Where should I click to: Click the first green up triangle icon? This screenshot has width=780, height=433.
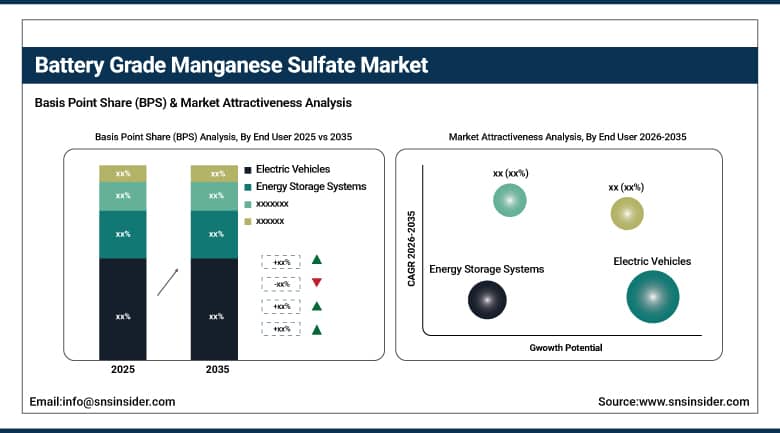click(316, 260)
